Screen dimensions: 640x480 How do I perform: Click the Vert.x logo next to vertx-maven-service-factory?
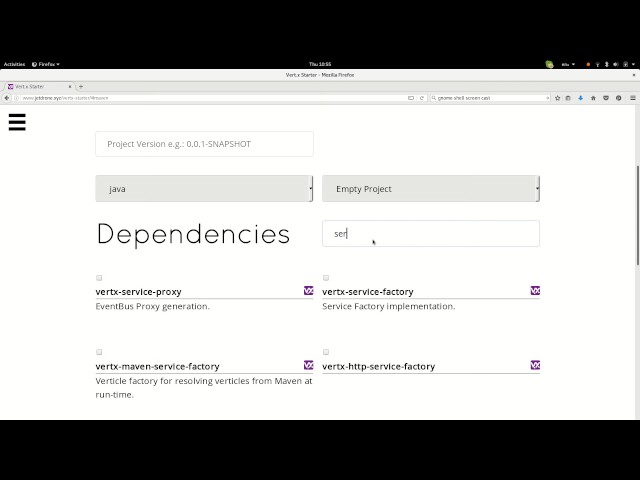309,365
